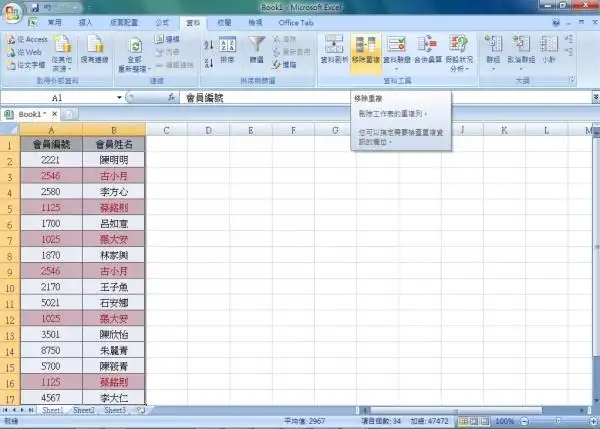The width and height of the screenshot is (600, 429).
Task: Open the Consolidate tool
Action: pyautogui.click(x=428, y=49)
